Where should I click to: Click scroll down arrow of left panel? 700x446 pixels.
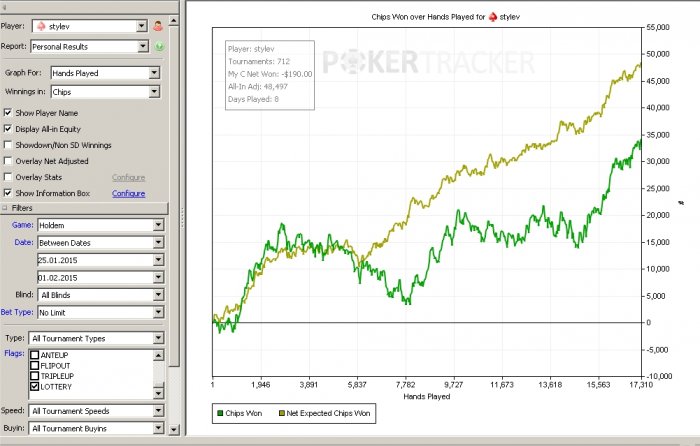(x=174, y=430)
